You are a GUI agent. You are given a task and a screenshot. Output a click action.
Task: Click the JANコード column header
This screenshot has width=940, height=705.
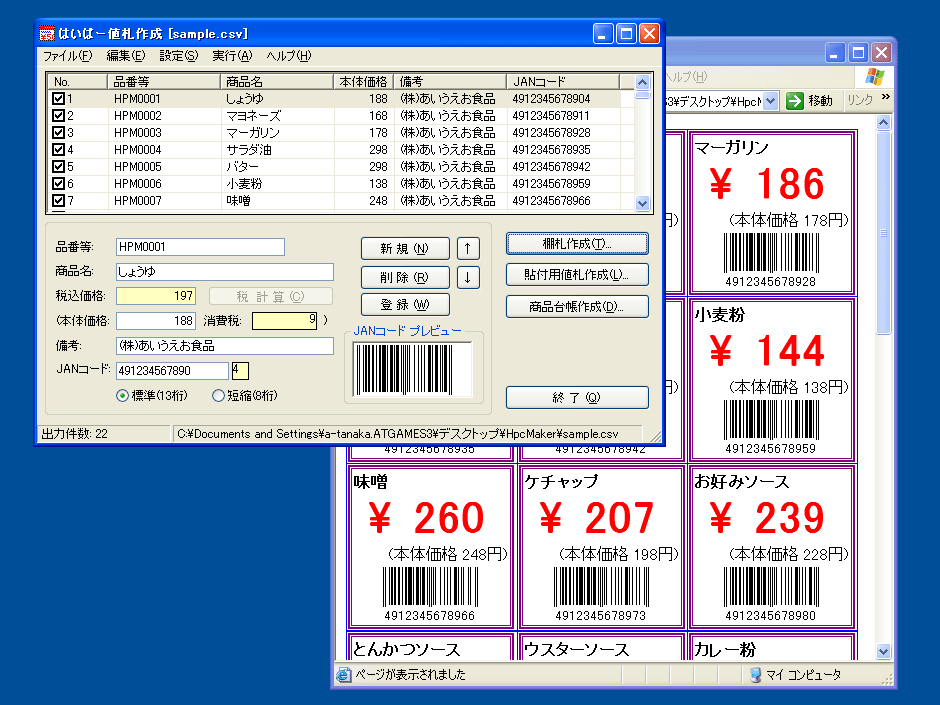pos(562,82)
